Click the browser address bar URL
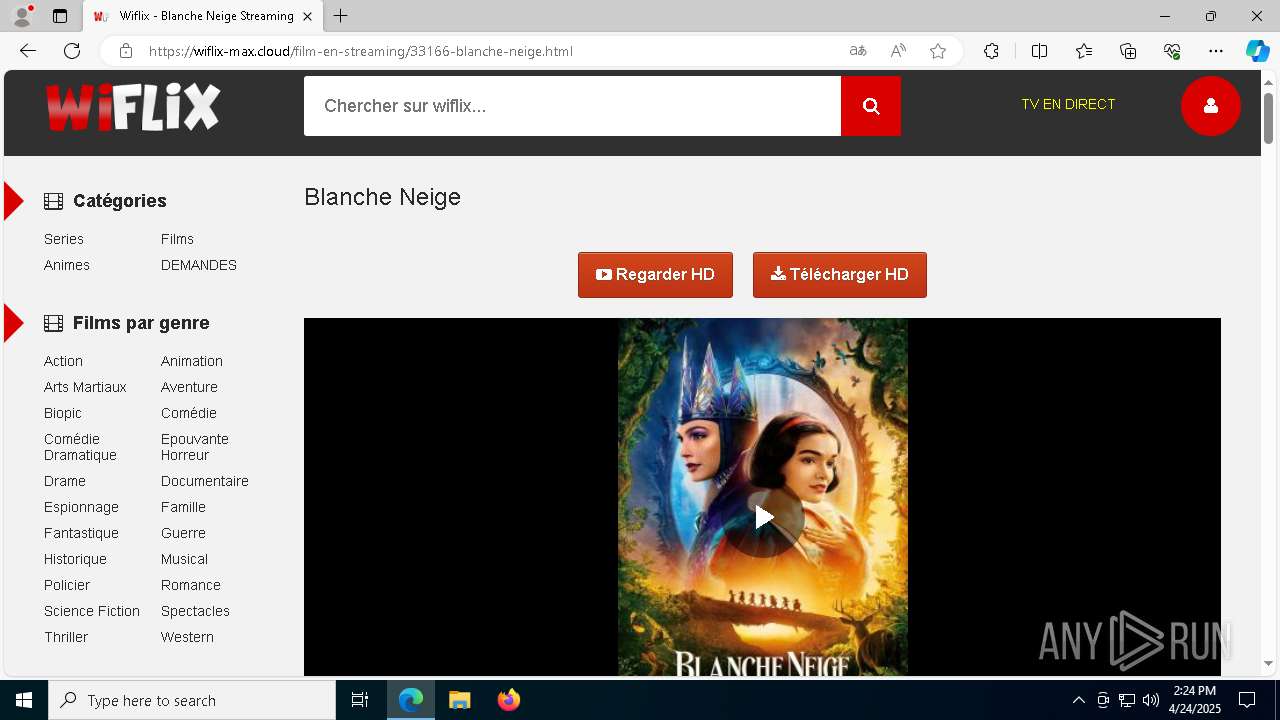Image resolution: width=1280 pixels, height=720 pixels. pos(361,51)
